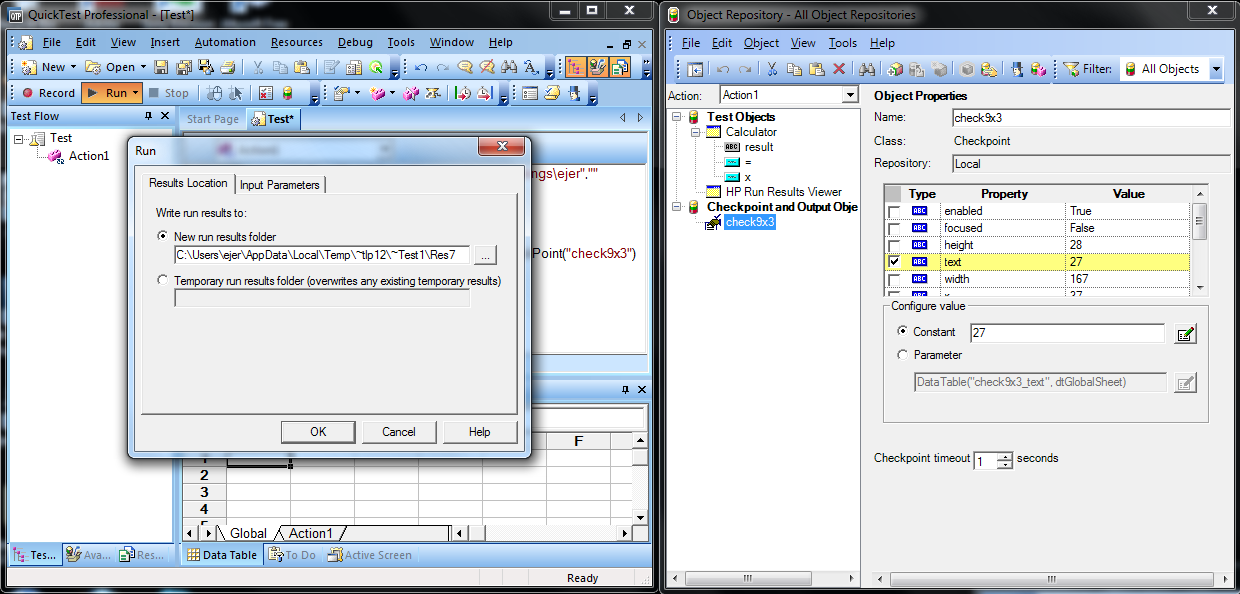Screen dimensions: 1240x594
Task: Select the Test tab icon with asterisk
Action: click(x=259, y=119)
